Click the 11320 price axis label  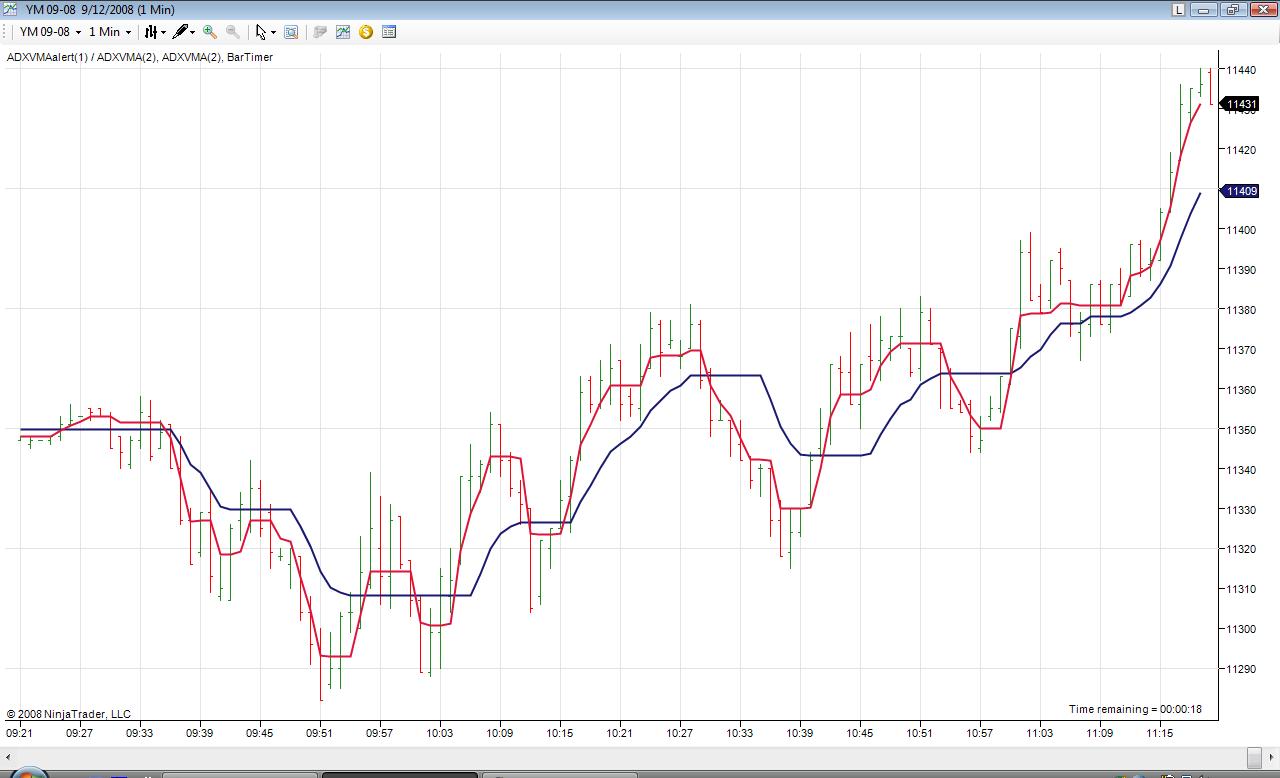[1241, 549]
